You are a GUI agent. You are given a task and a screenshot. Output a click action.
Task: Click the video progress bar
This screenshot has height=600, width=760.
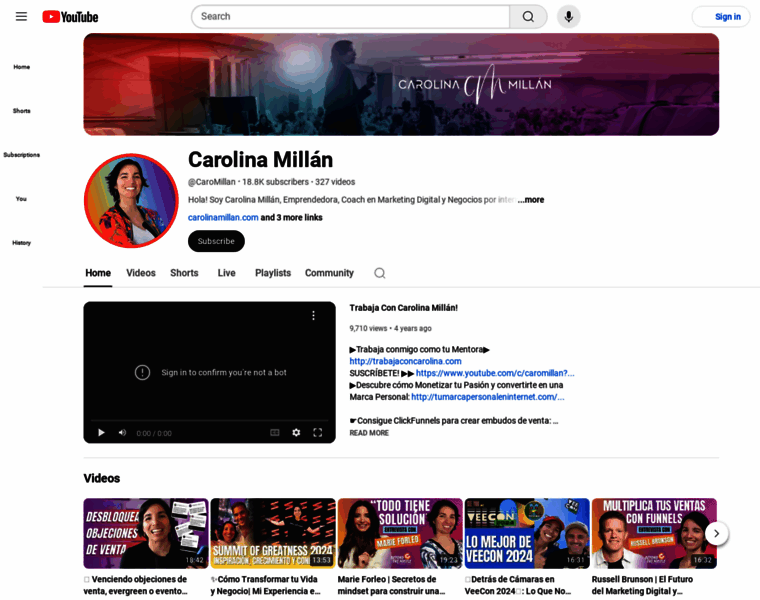pyautogui.click(x=209, y=421)
